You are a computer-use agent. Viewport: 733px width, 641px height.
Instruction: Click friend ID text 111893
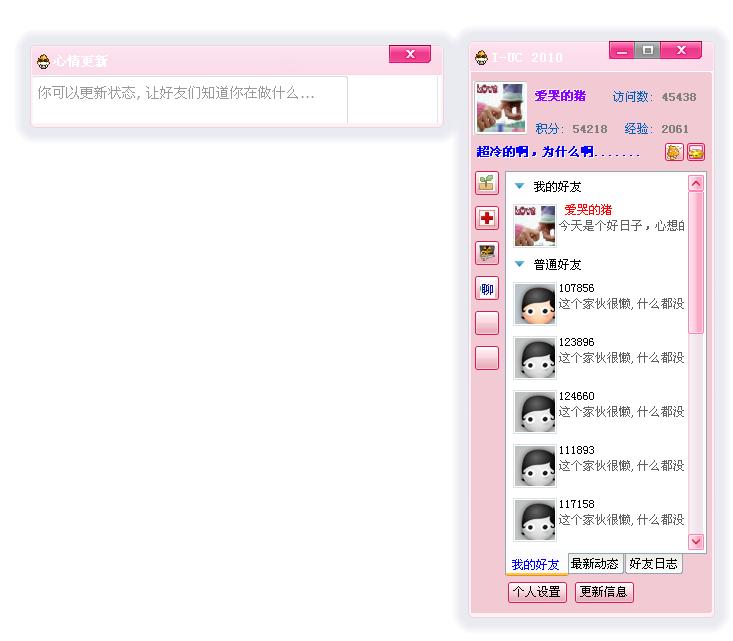point(576,450)
